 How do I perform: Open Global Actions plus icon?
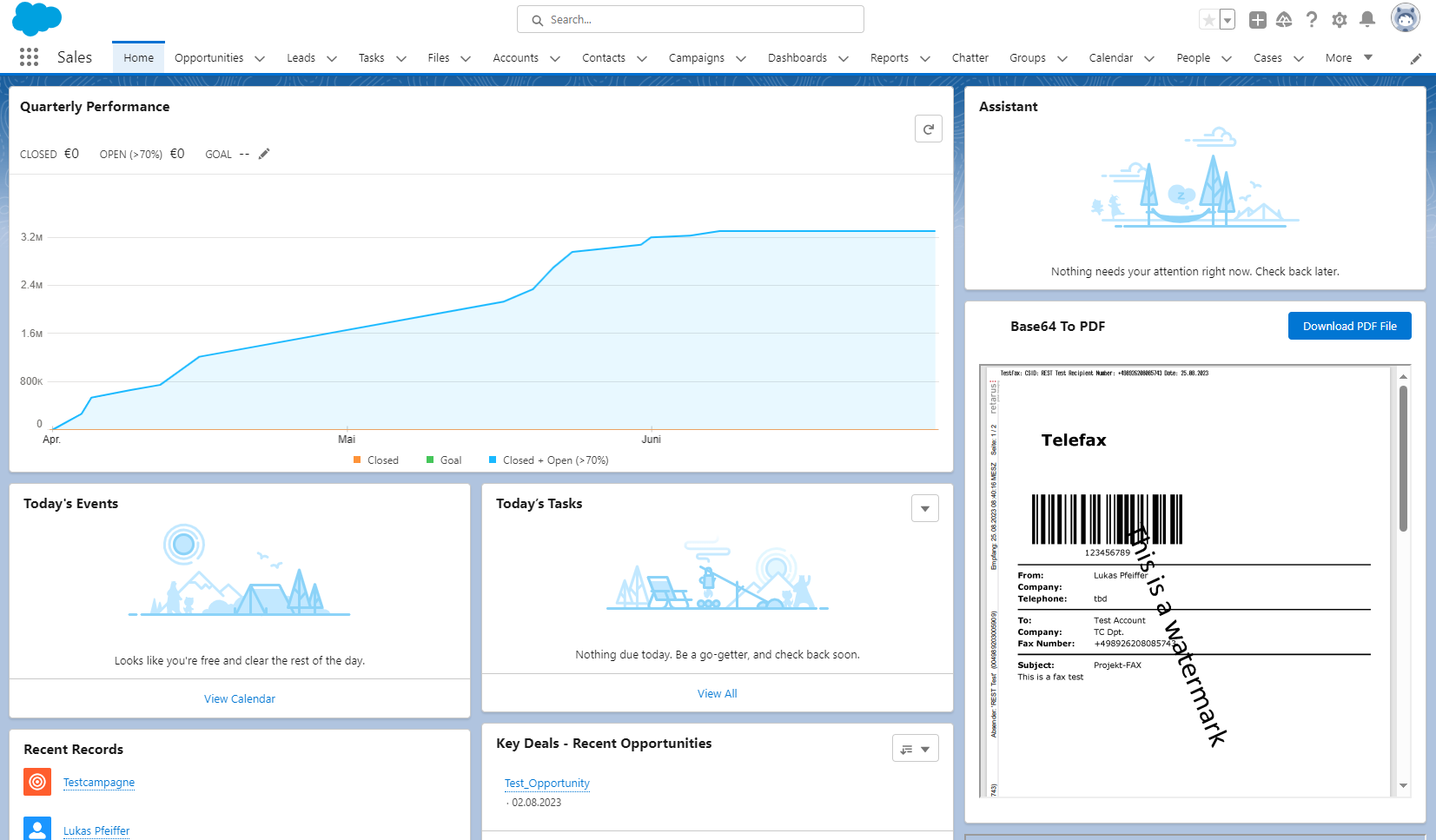[x=1257, y=19]
